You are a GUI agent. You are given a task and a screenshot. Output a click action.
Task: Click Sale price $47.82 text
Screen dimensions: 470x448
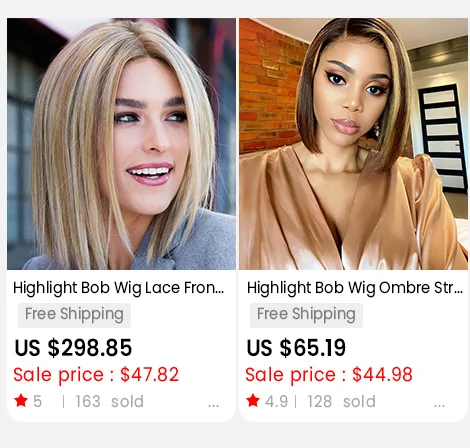tap(96, 374)
